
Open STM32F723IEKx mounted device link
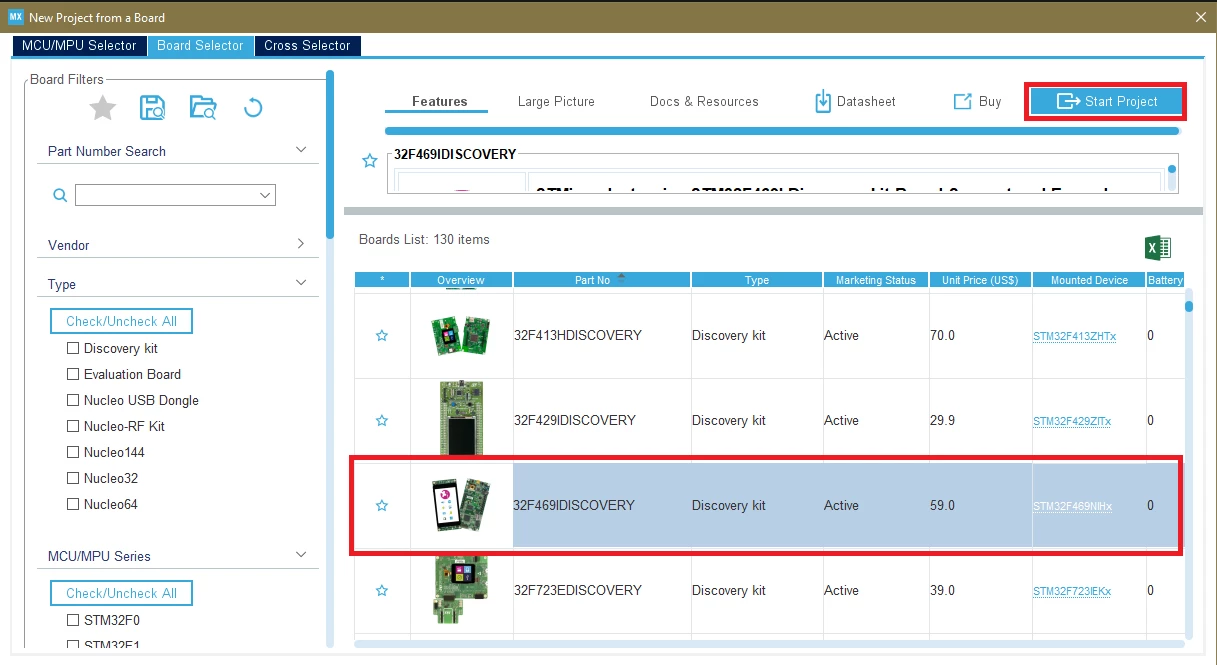point(1072,592)
